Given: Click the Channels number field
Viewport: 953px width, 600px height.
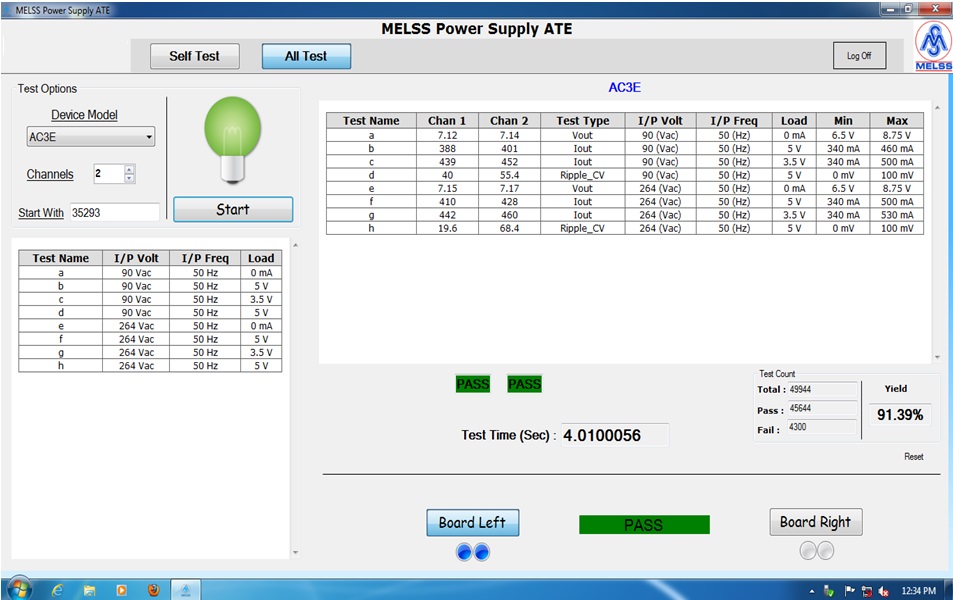Looking at the screenshot, I should click(x=109, y=174).
